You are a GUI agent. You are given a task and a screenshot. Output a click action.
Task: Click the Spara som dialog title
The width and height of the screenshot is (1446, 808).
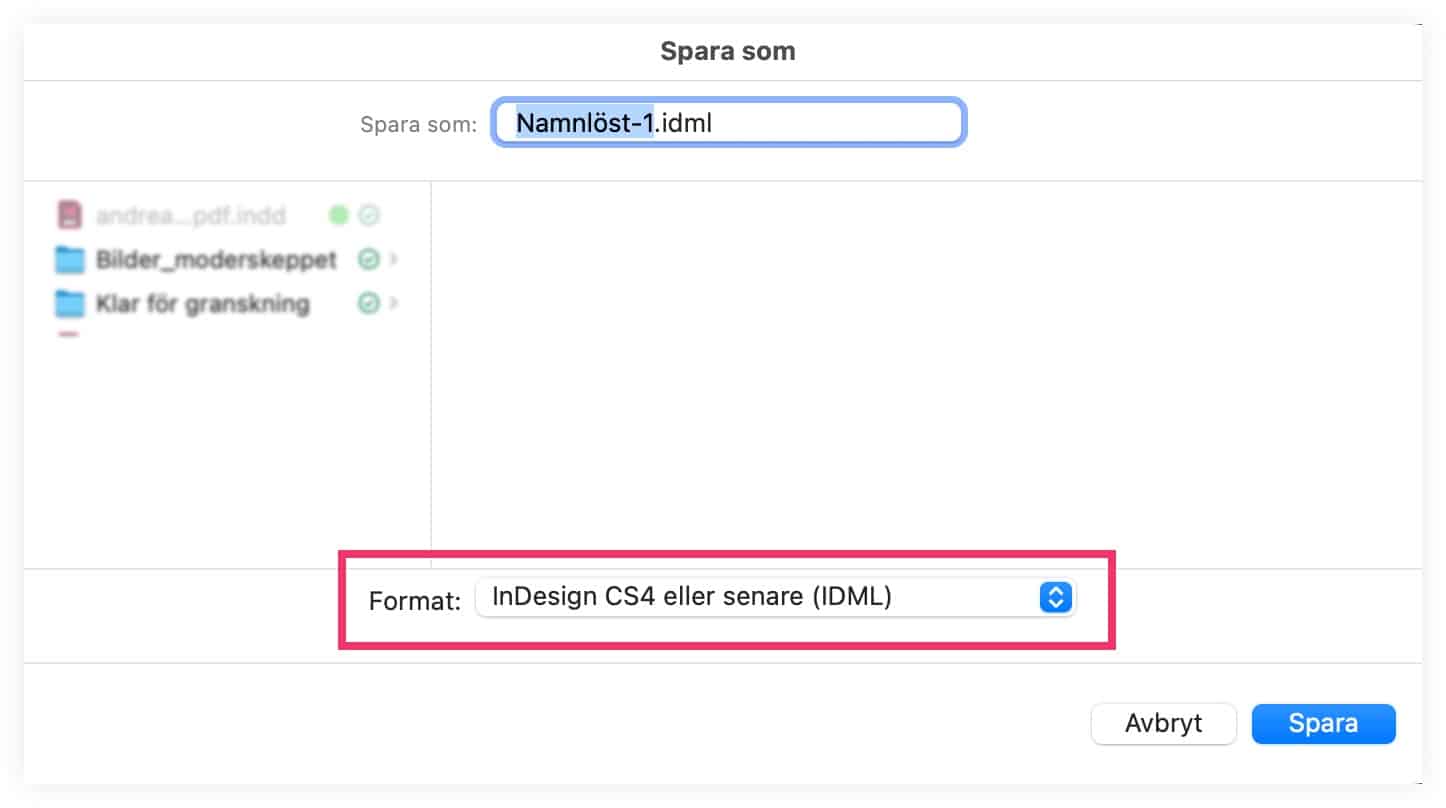click(x=727, y=50)
